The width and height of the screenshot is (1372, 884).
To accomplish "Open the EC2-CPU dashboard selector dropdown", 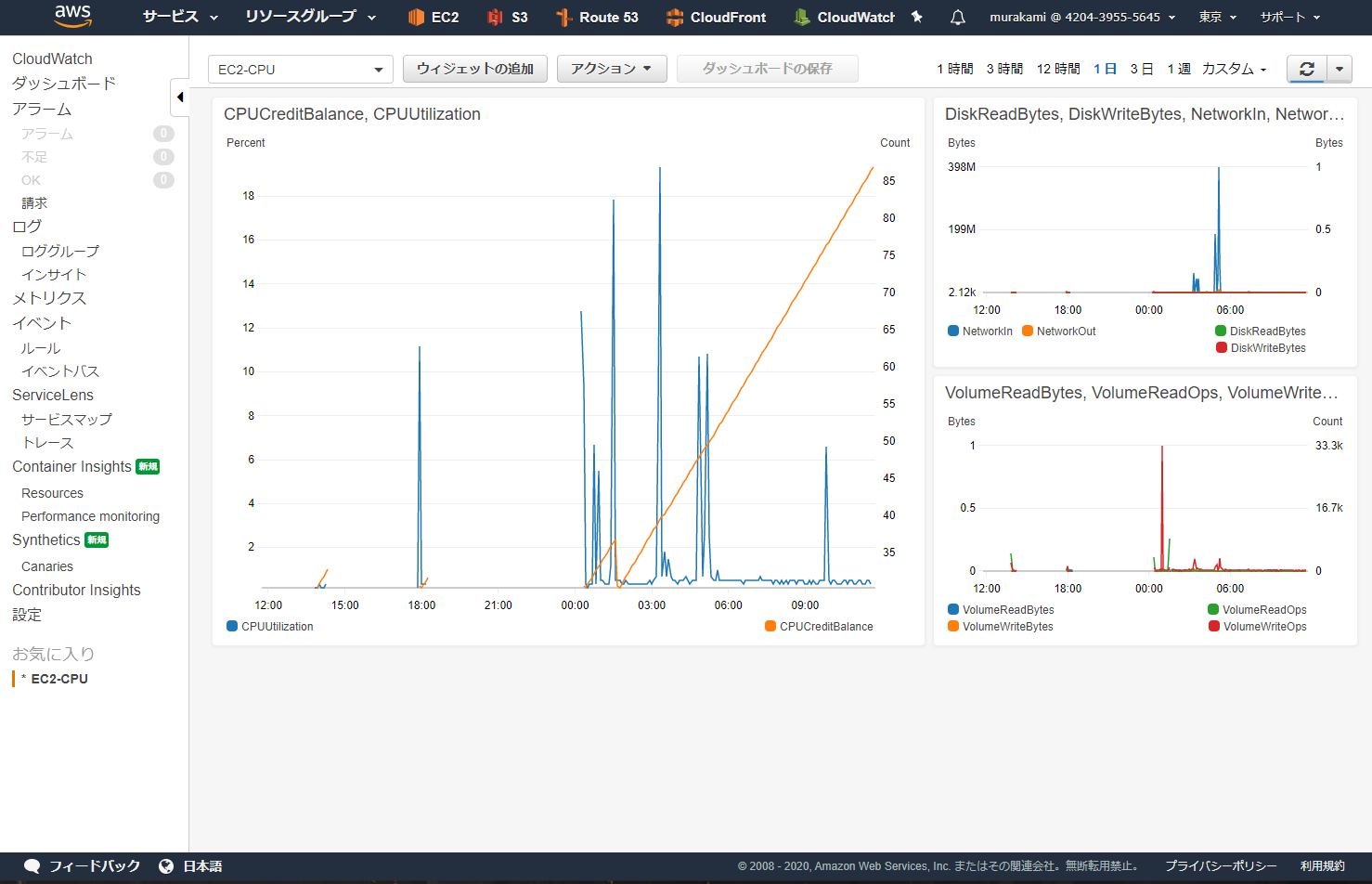I will (300, 70).
